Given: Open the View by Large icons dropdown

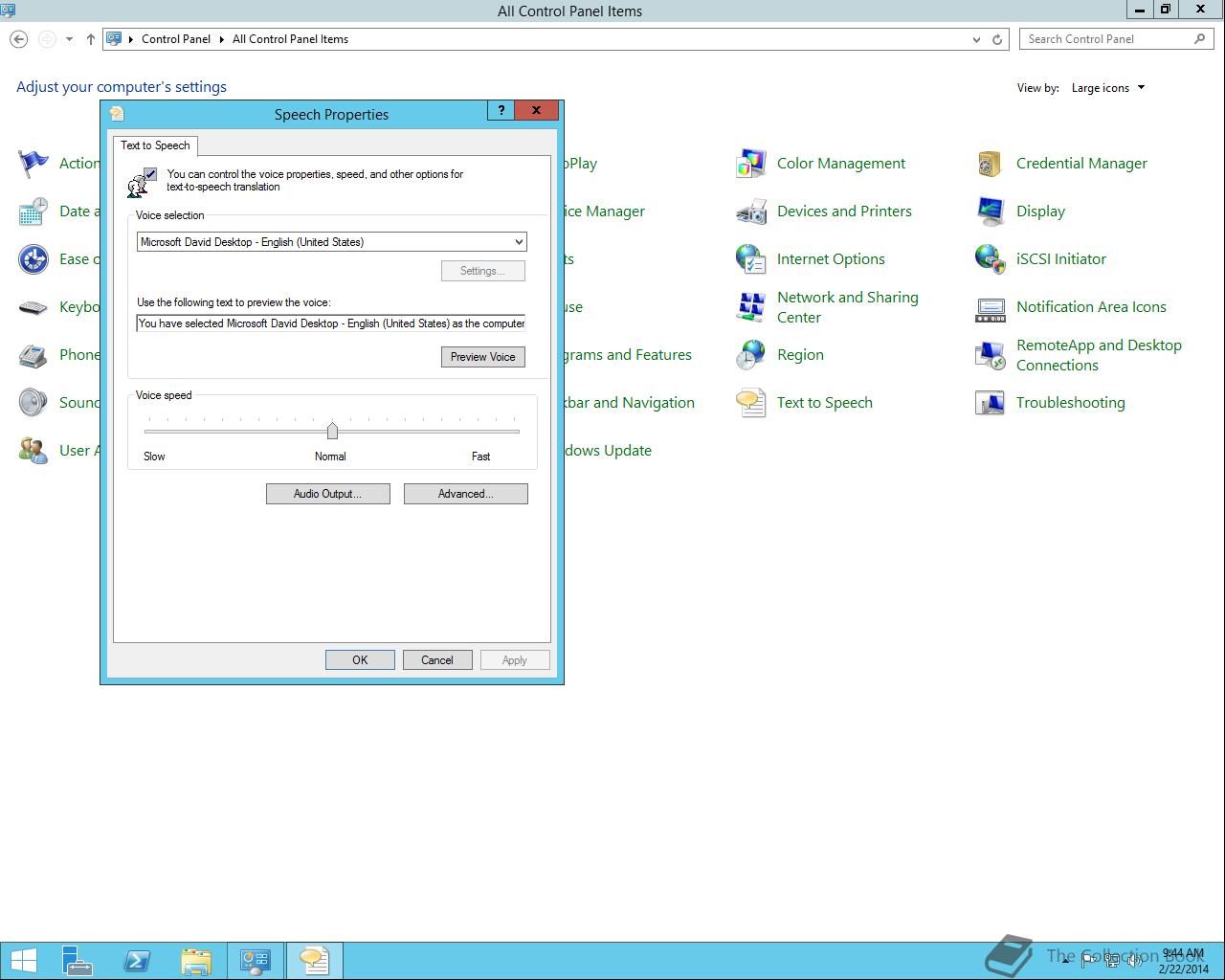Looking at the screenshot, I should (1108, 88).
